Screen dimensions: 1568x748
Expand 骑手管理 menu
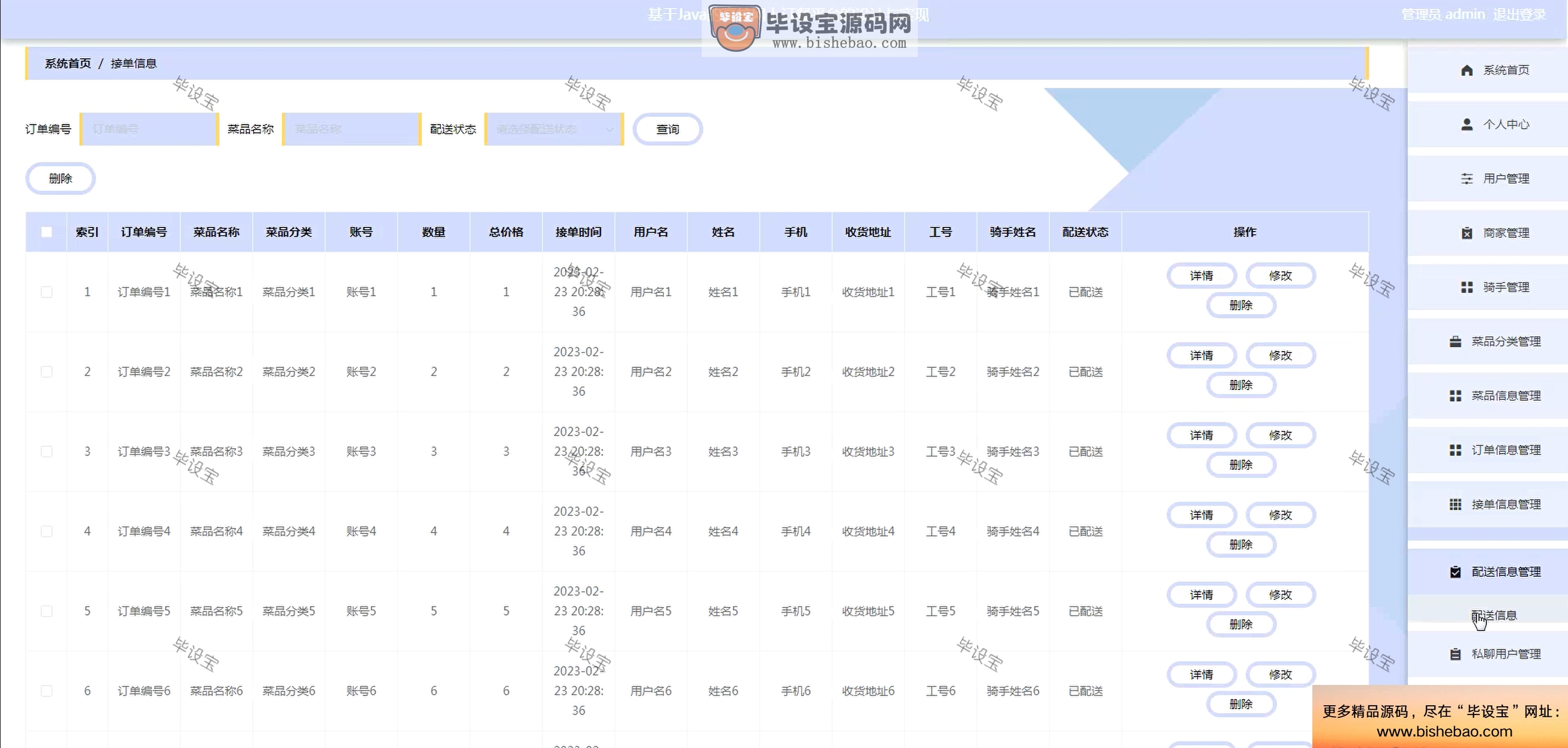click(1488, 287)
